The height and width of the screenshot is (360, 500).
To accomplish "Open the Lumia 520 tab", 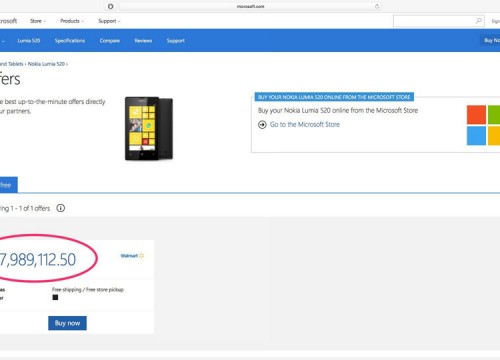I will click(29, 41).
